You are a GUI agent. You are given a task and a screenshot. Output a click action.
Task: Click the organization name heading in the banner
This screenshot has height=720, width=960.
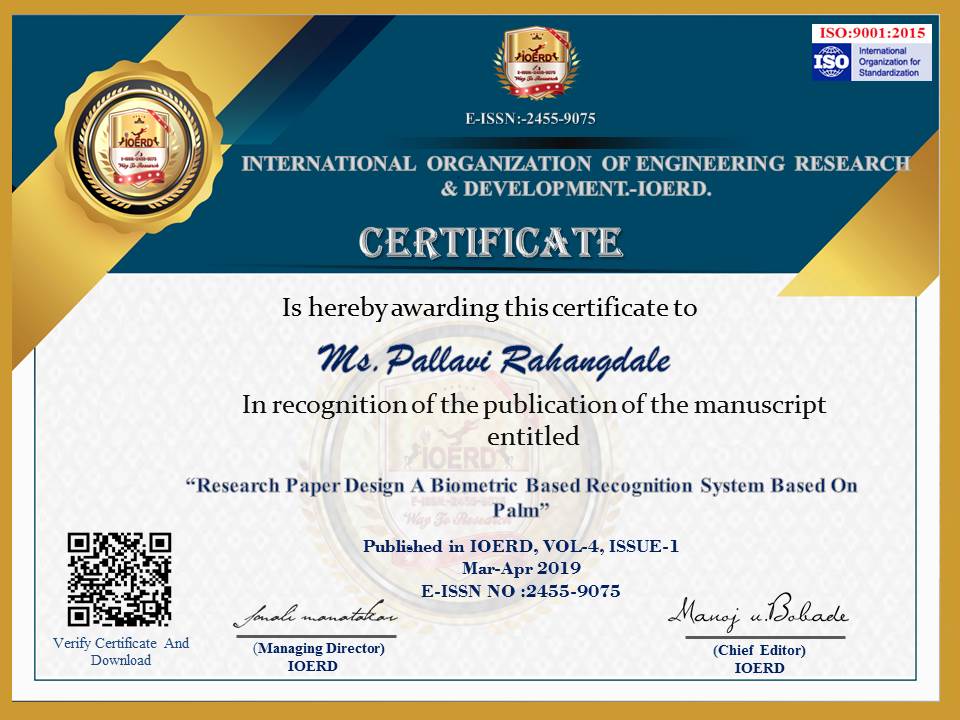(x=575, y=175)
